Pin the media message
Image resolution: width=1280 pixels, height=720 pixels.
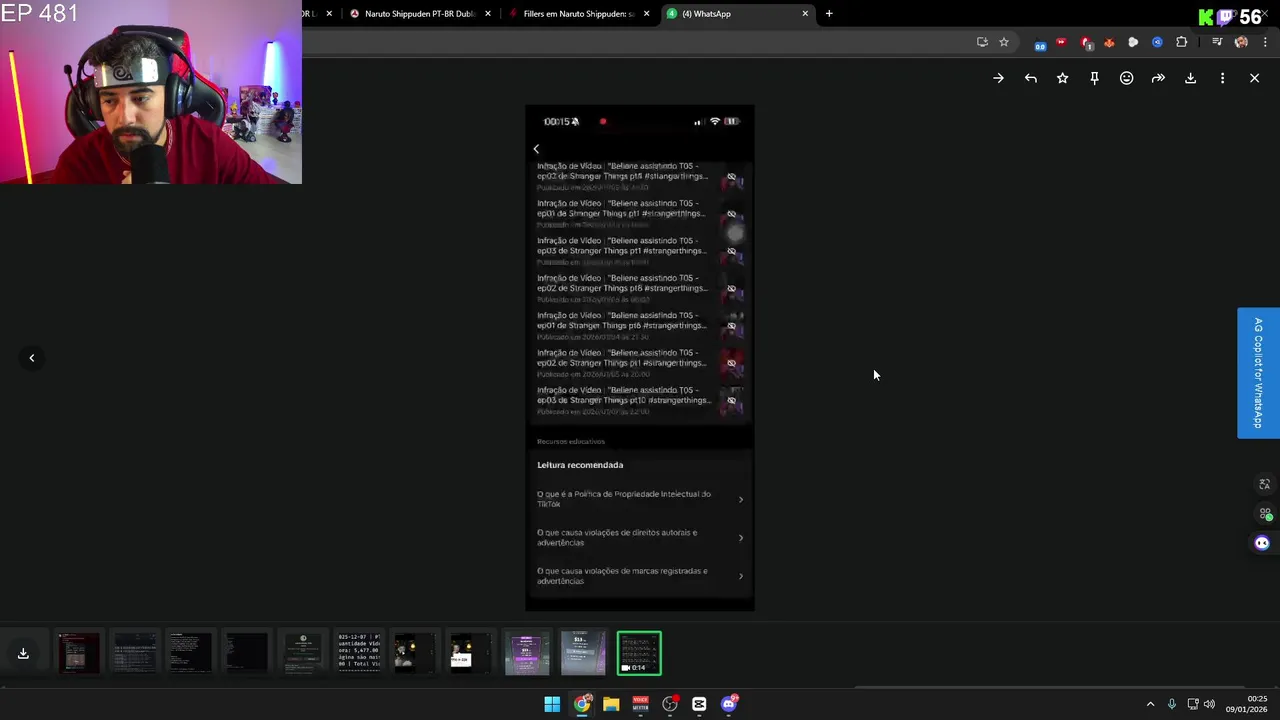(x=1094, y=78)
